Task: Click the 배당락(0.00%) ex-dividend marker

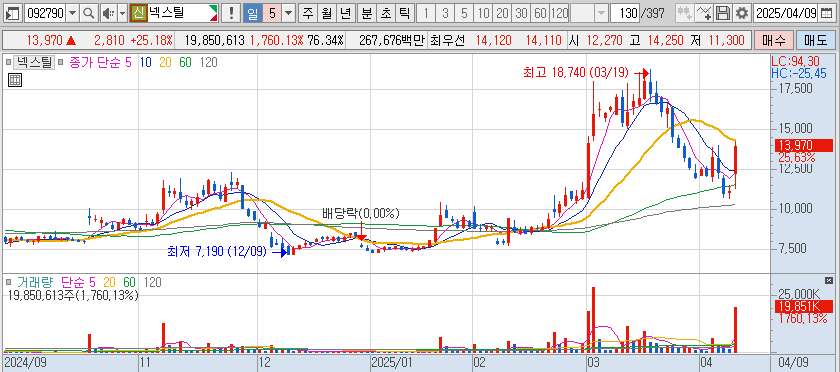Action: (x=361, y=213)
